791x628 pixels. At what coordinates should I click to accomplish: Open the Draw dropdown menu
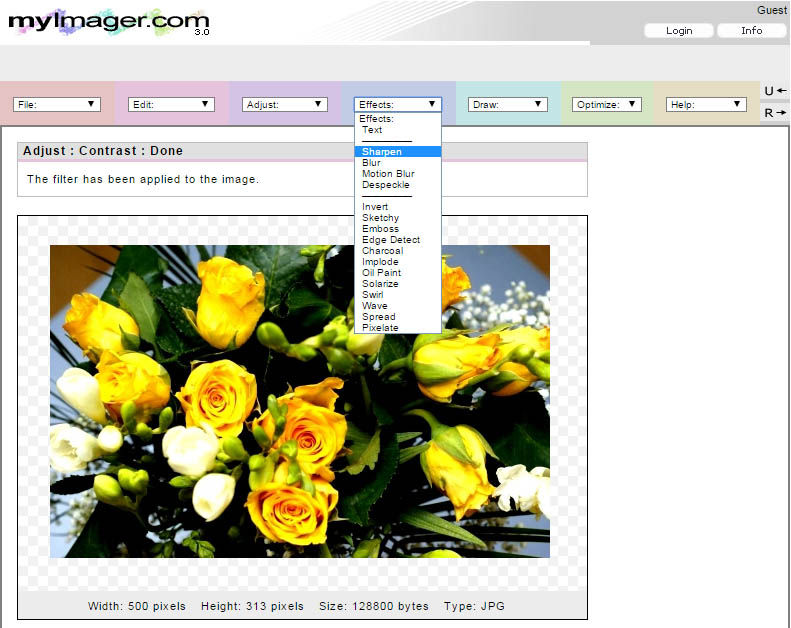click(x=507, y=104)
